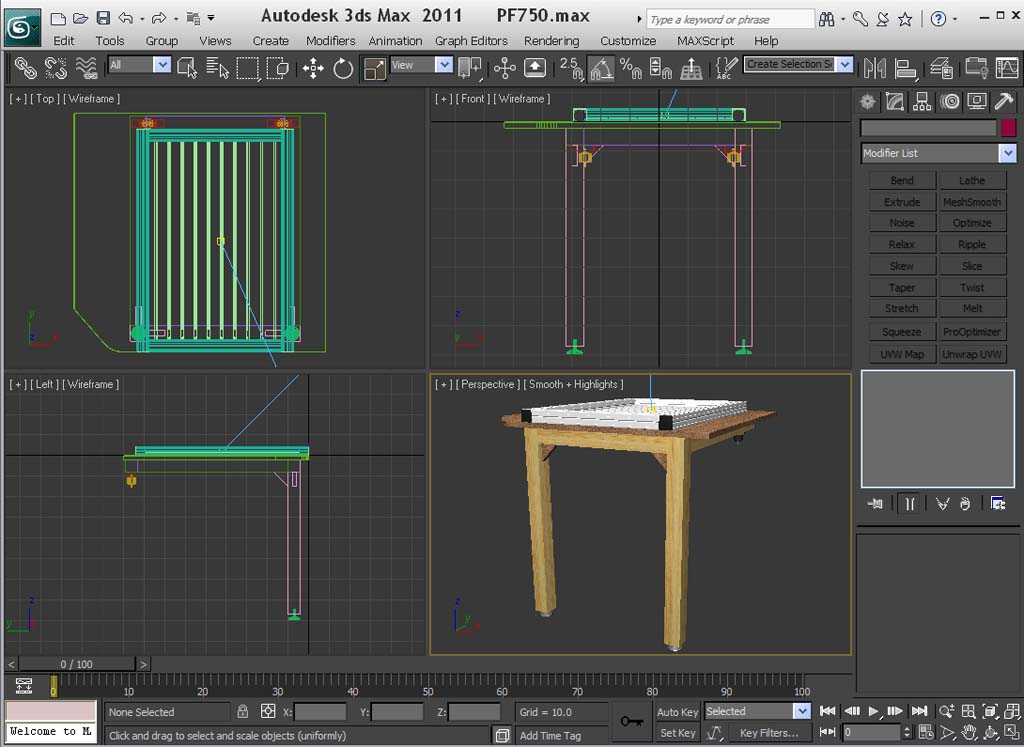Image resolution: width=1024 pixels, height=747 pixels.
Task: Open the Quick Access Toolbar customize arrow
Action: pos(211,18)
